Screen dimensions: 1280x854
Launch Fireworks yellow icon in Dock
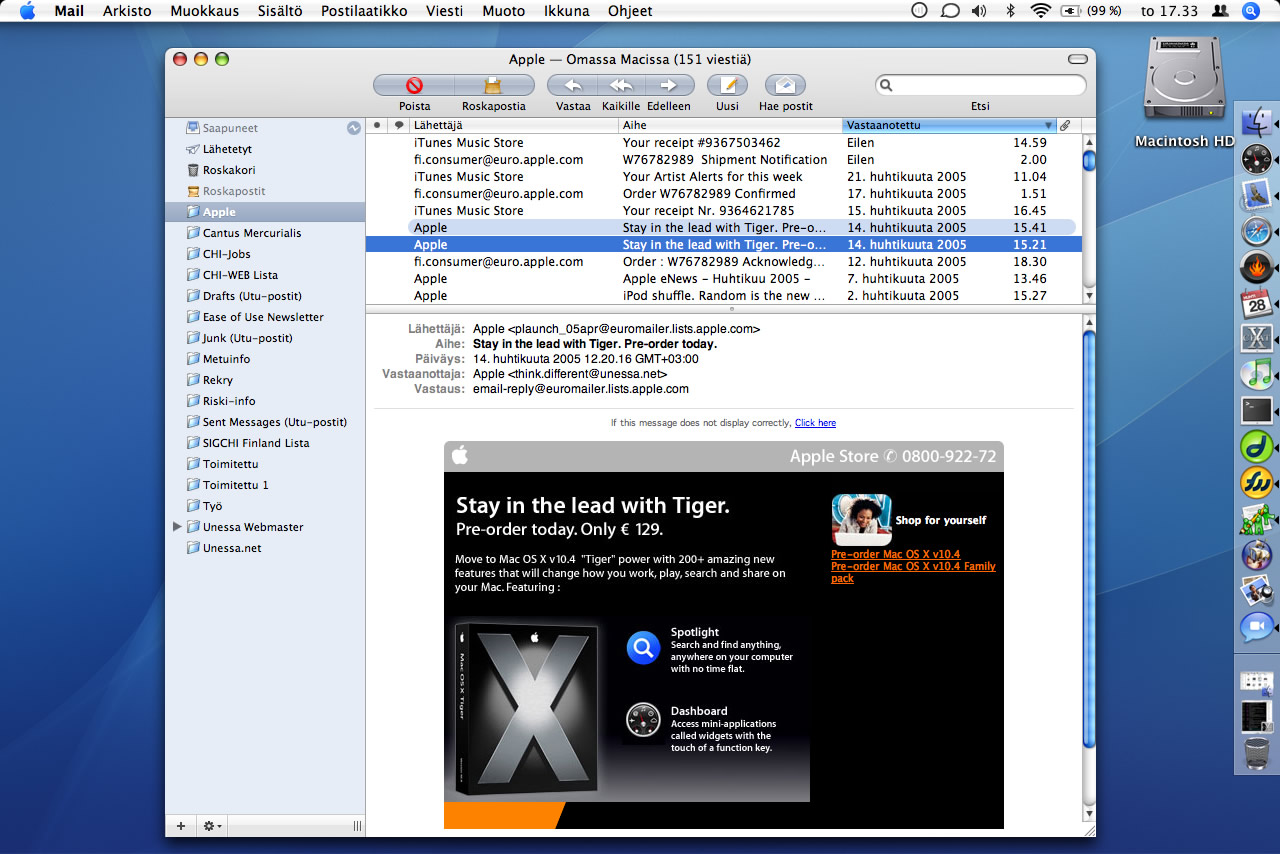1256,483
